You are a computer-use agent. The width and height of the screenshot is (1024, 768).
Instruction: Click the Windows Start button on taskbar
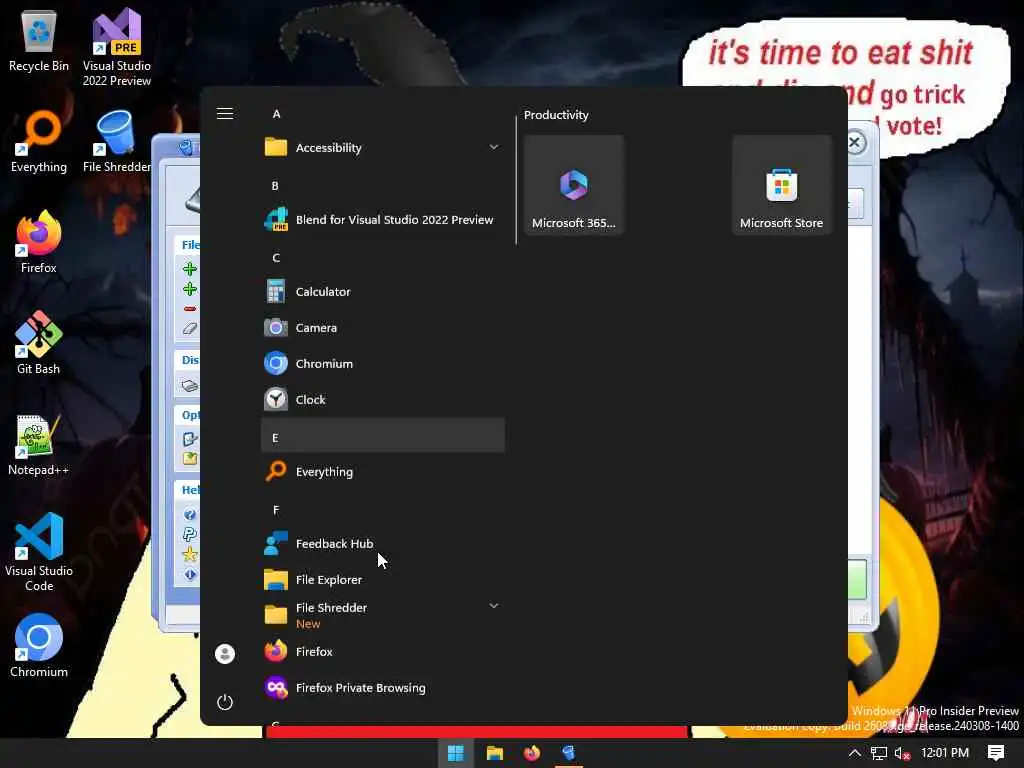click(455, 753)
